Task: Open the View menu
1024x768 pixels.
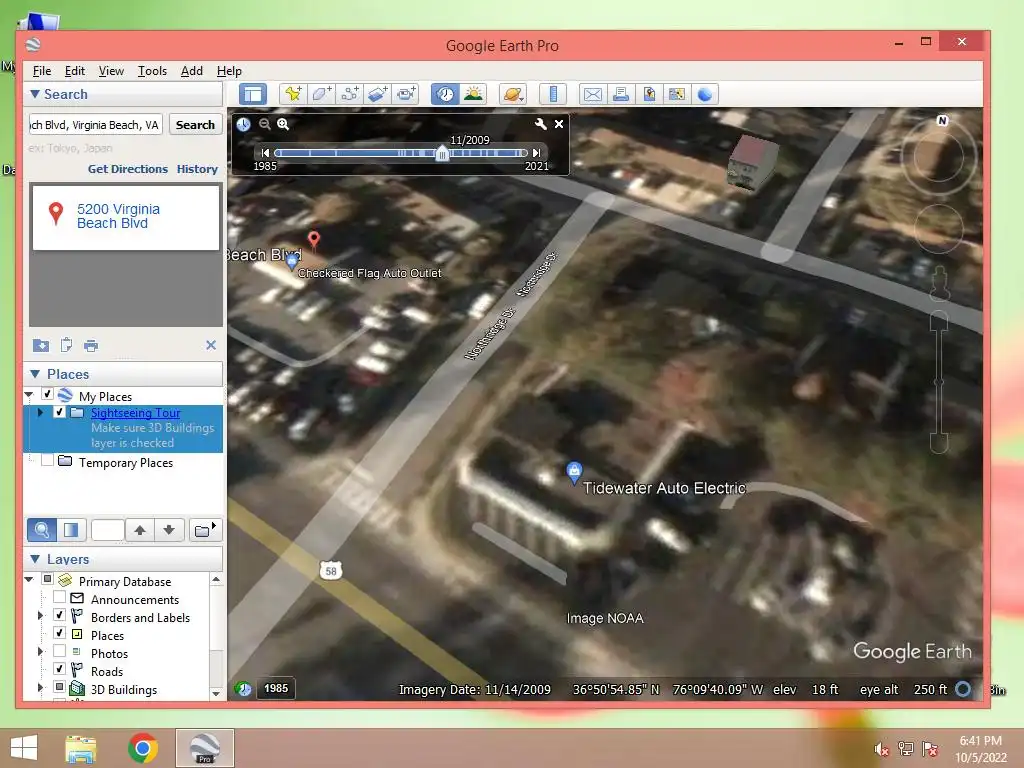Action: (x=111, y=71)
